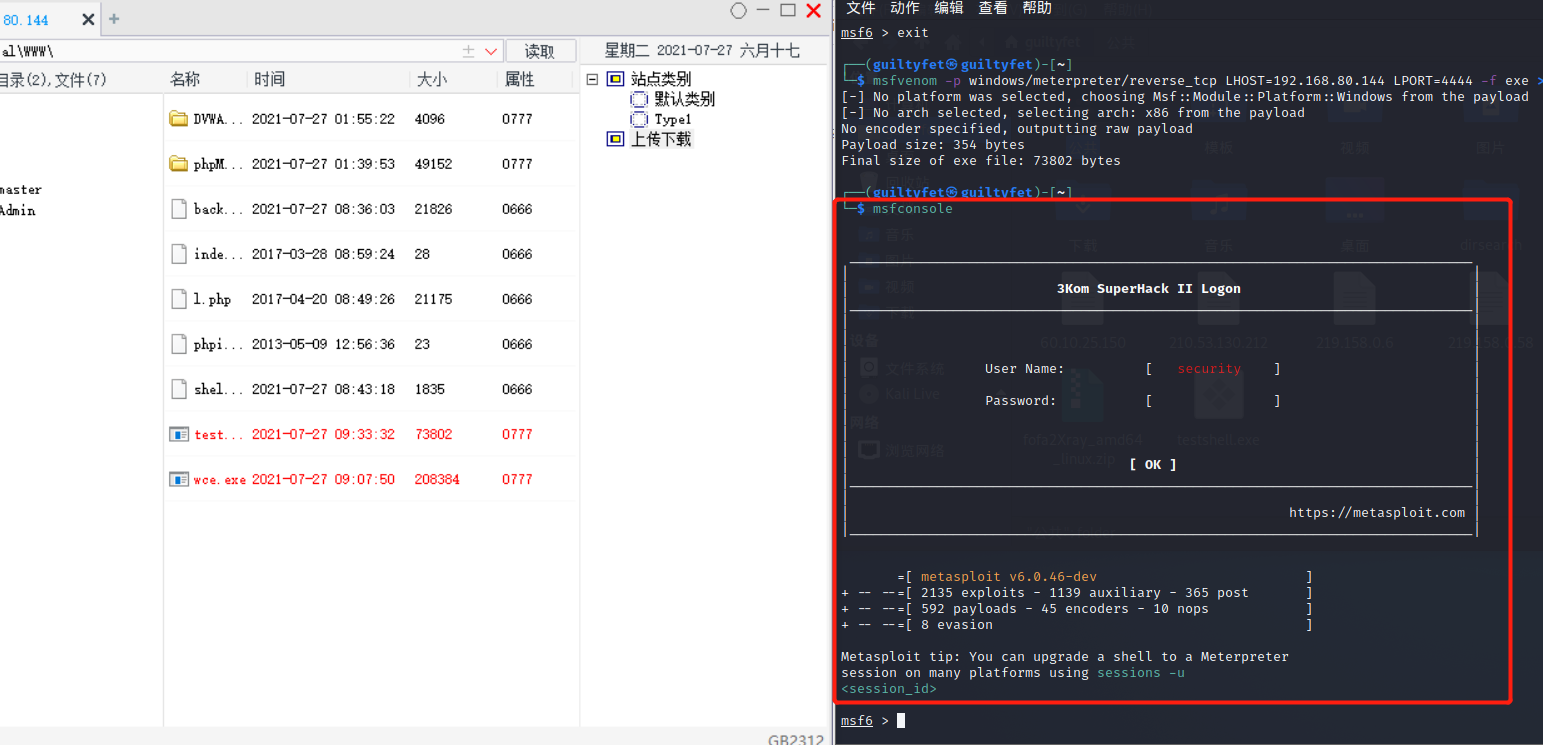Select the Type1 tree item
The height and width of the screenshot is (745, 1543).
673,119
